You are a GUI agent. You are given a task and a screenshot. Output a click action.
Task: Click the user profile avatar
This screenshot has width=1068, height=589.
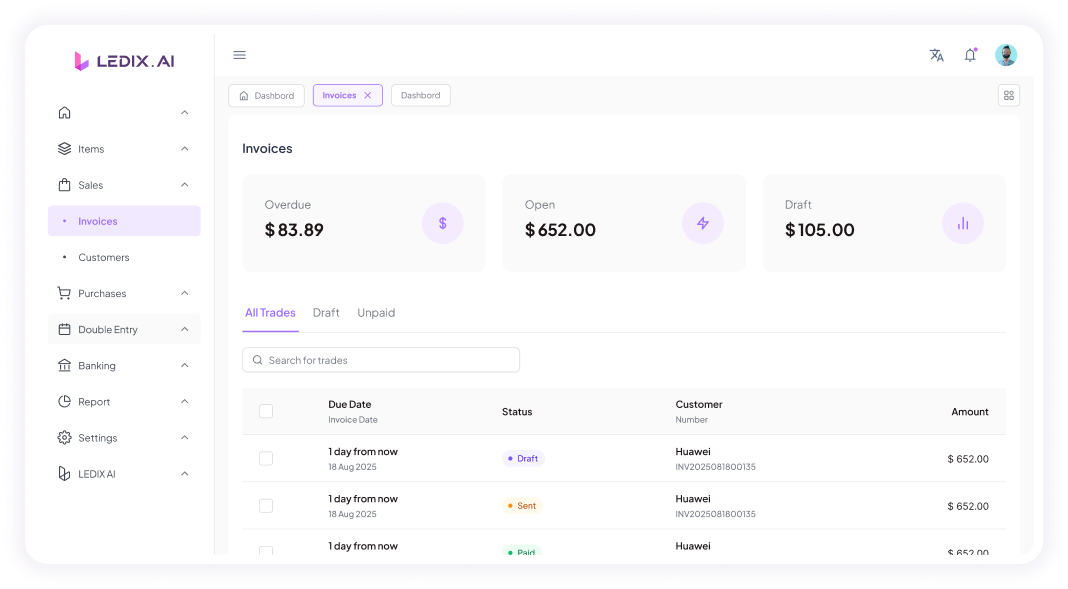(x=1005, y=55)
